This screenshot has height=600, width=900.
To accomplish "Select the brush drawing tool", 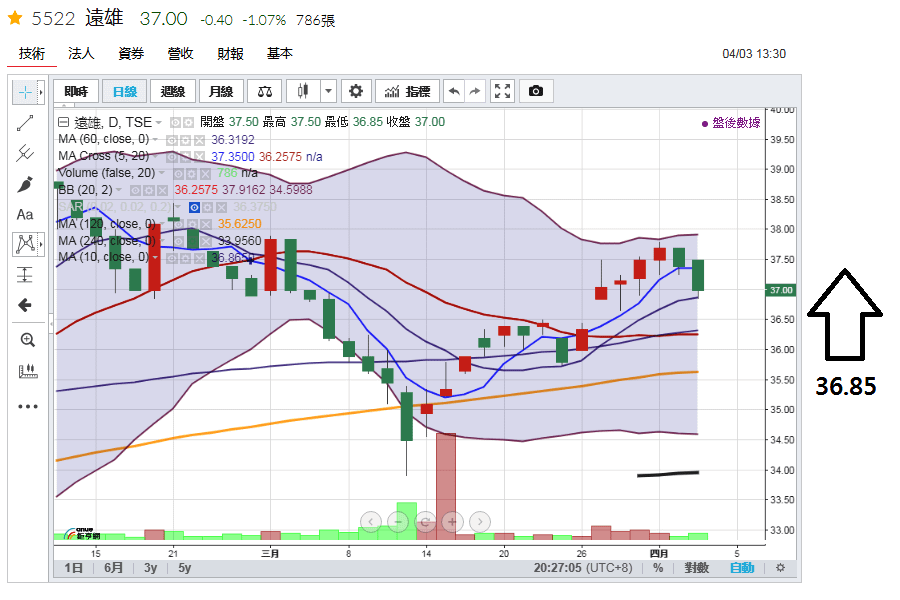I will (x=25, y=184).
